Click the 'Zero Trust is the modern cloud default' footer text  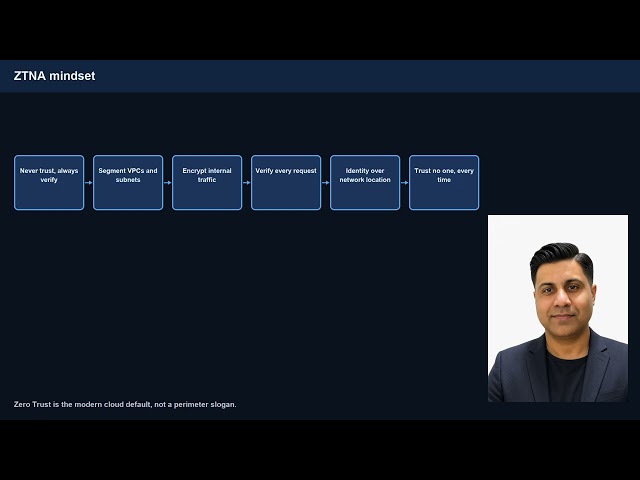[x=125, y=404]
